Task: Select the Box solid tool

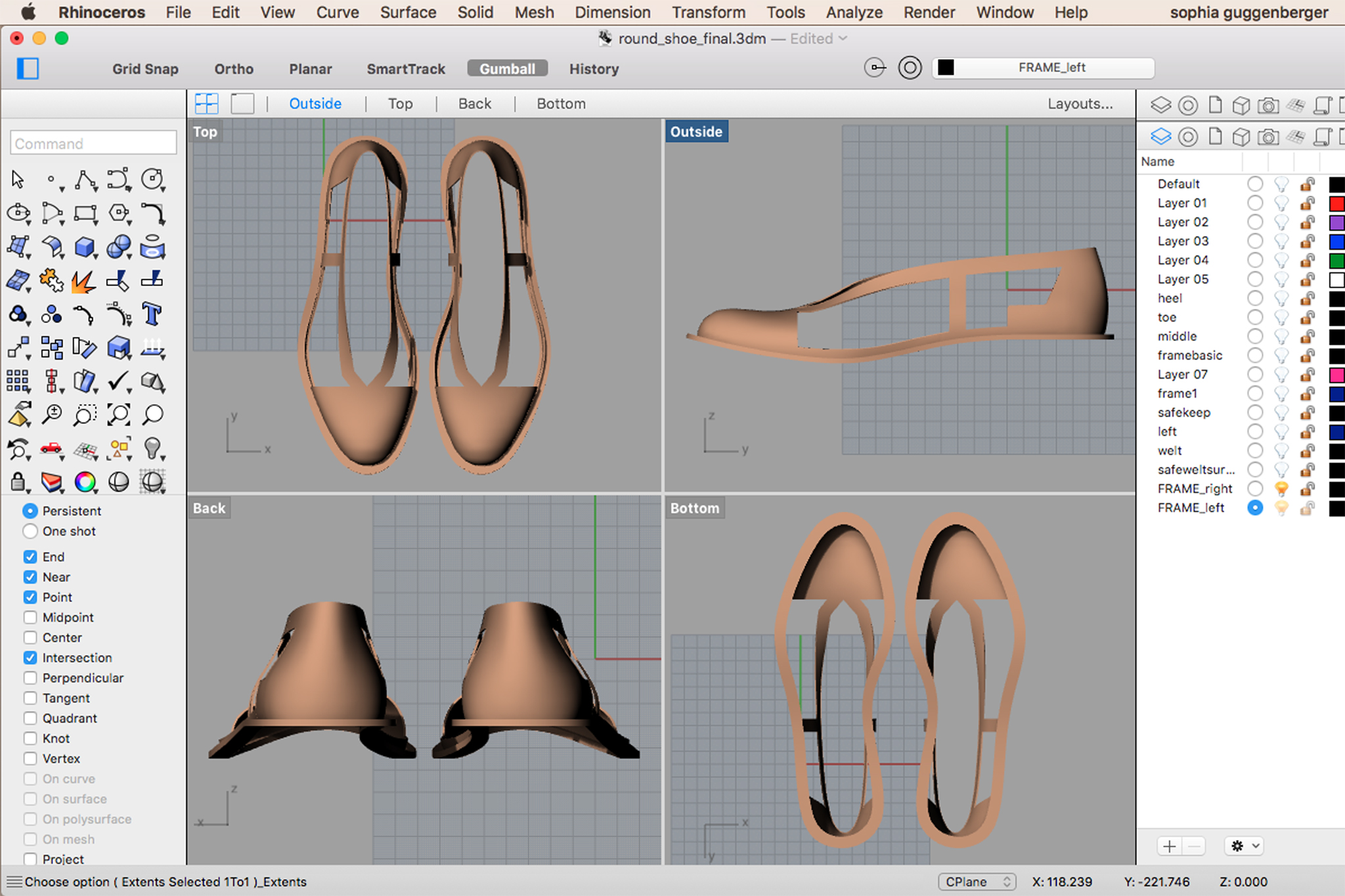Action: pyautogui.click(x=84, y=247)
